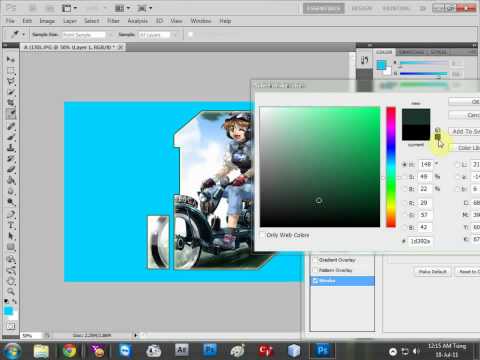This screenshot has width=480, height=360.
Task: Click the Windows Start button
Action: pos(12,351)
